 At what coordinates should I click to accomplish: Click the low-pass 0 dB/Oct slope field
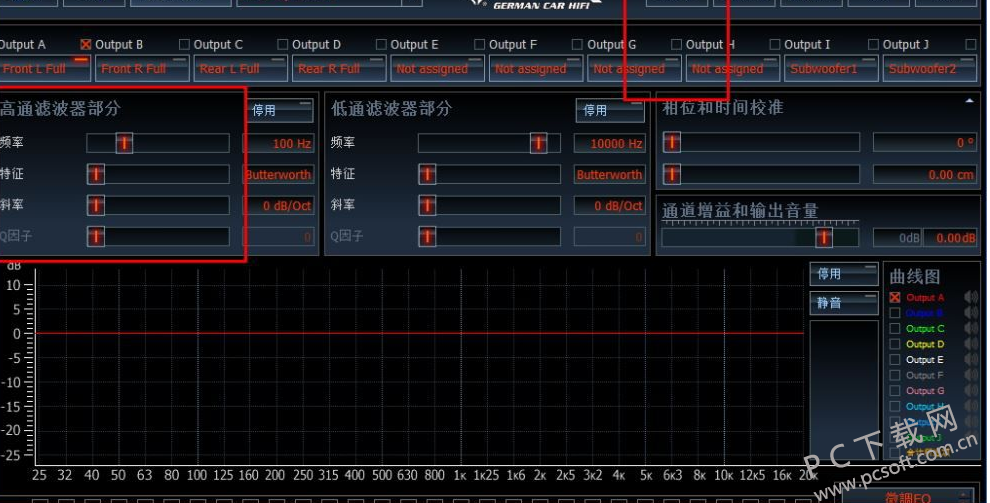[610, 205]
